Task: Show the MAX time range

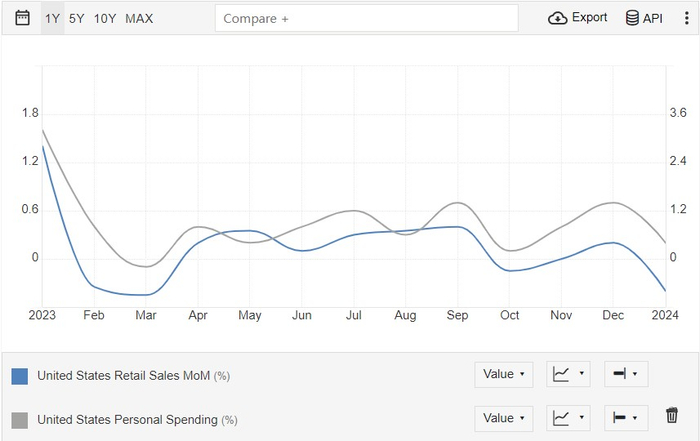Action: 139,18
